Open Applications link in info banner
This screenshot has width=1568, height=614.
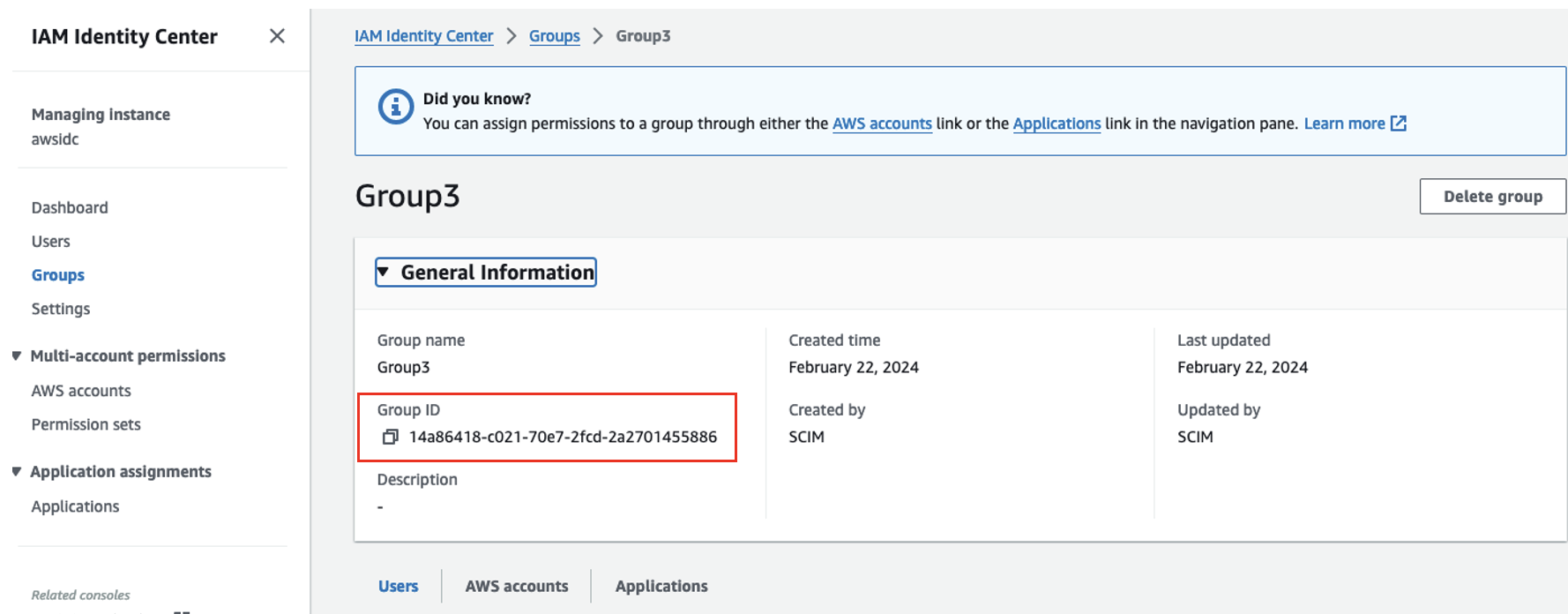click(1057, 124)
